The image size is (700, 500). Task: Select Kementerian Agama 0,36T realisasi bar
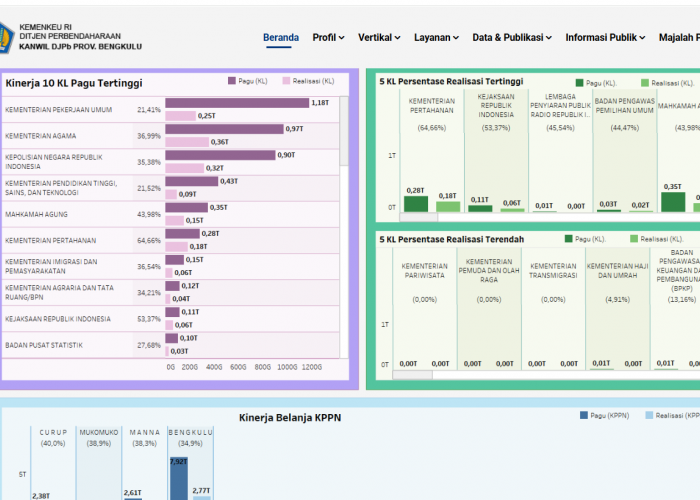click(187, 142)
